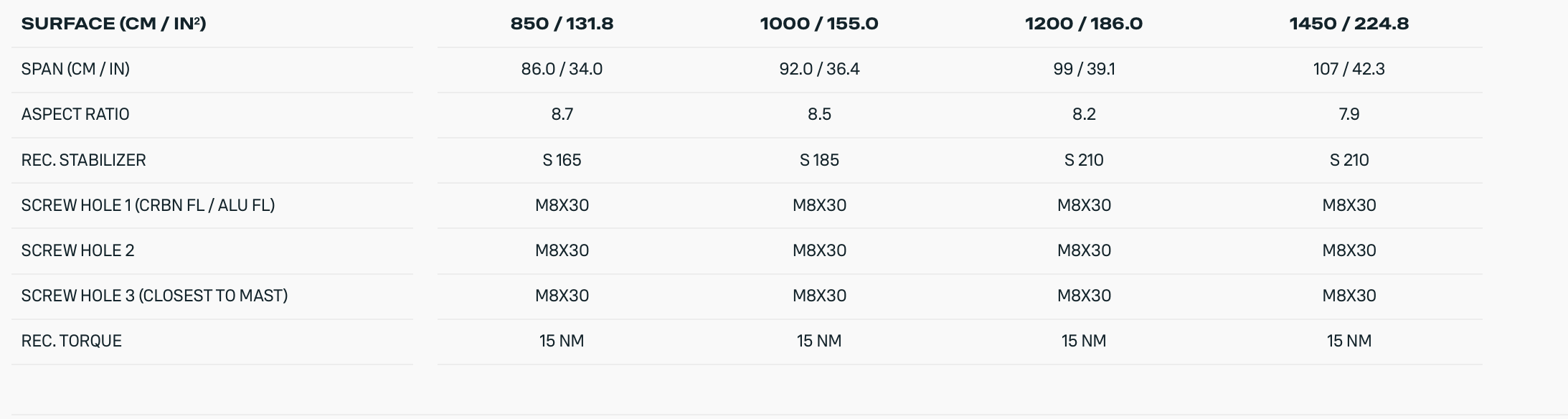Image resolution: width=1568 pixels, height=419 pixels.
Task: Select the SCREW HOLE 2 row label
Action: click(77, 250)
